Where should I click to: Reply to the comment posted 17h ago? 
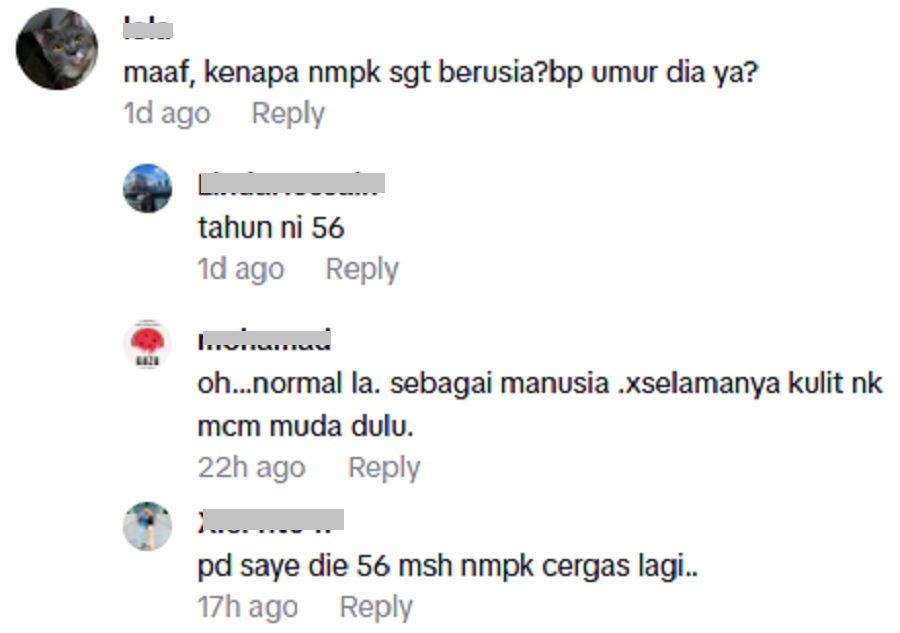[377, 607]
